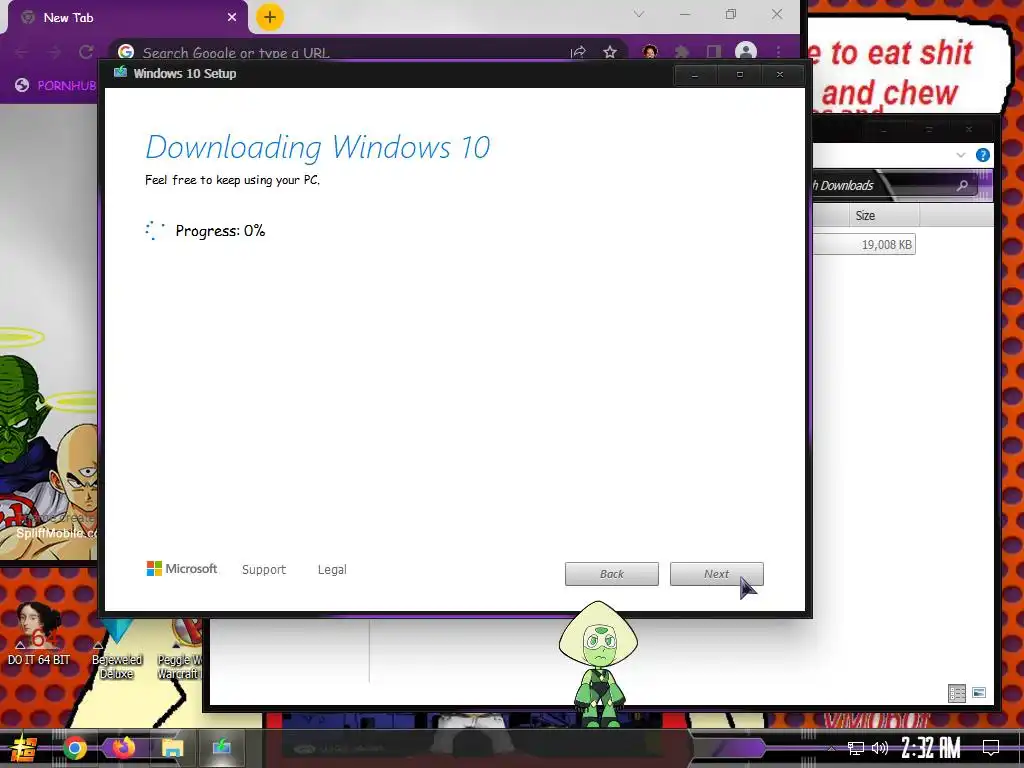The width and height of the screenshot is (1024, 768).
Task: Close the New Tab tab in Chrome
Action: (x=232, y=18)
